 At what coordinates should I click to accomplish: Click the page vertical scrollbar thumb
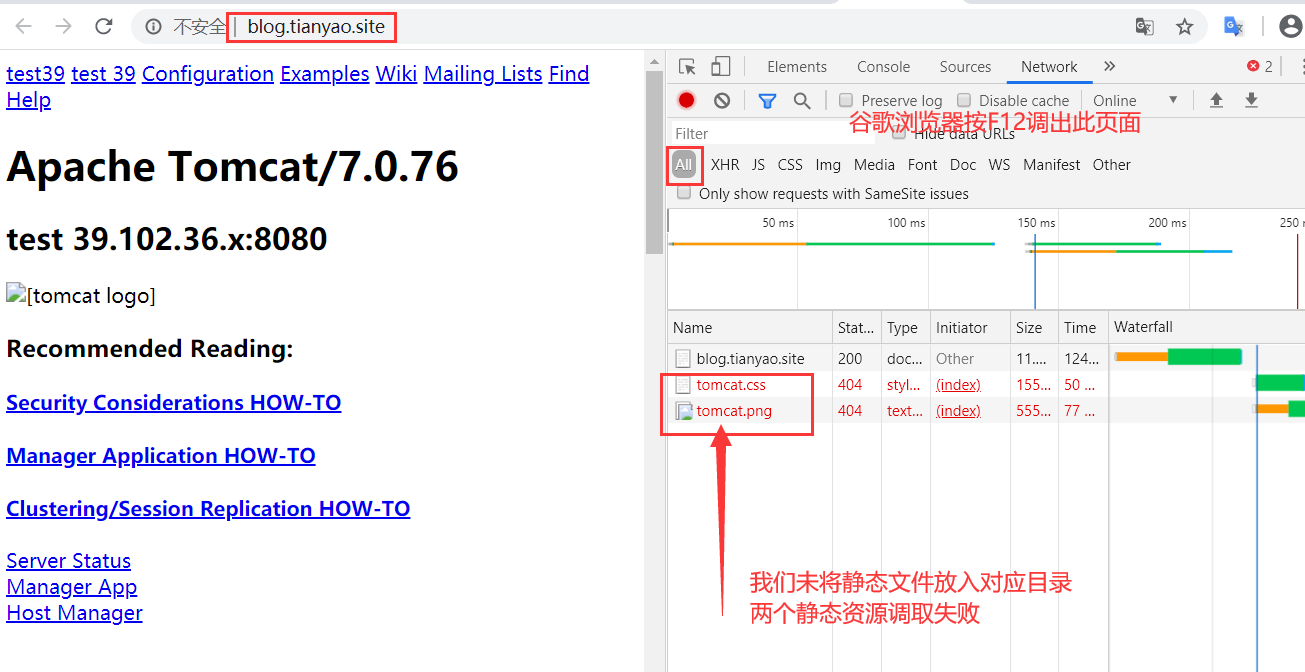[x=654, y=161]
